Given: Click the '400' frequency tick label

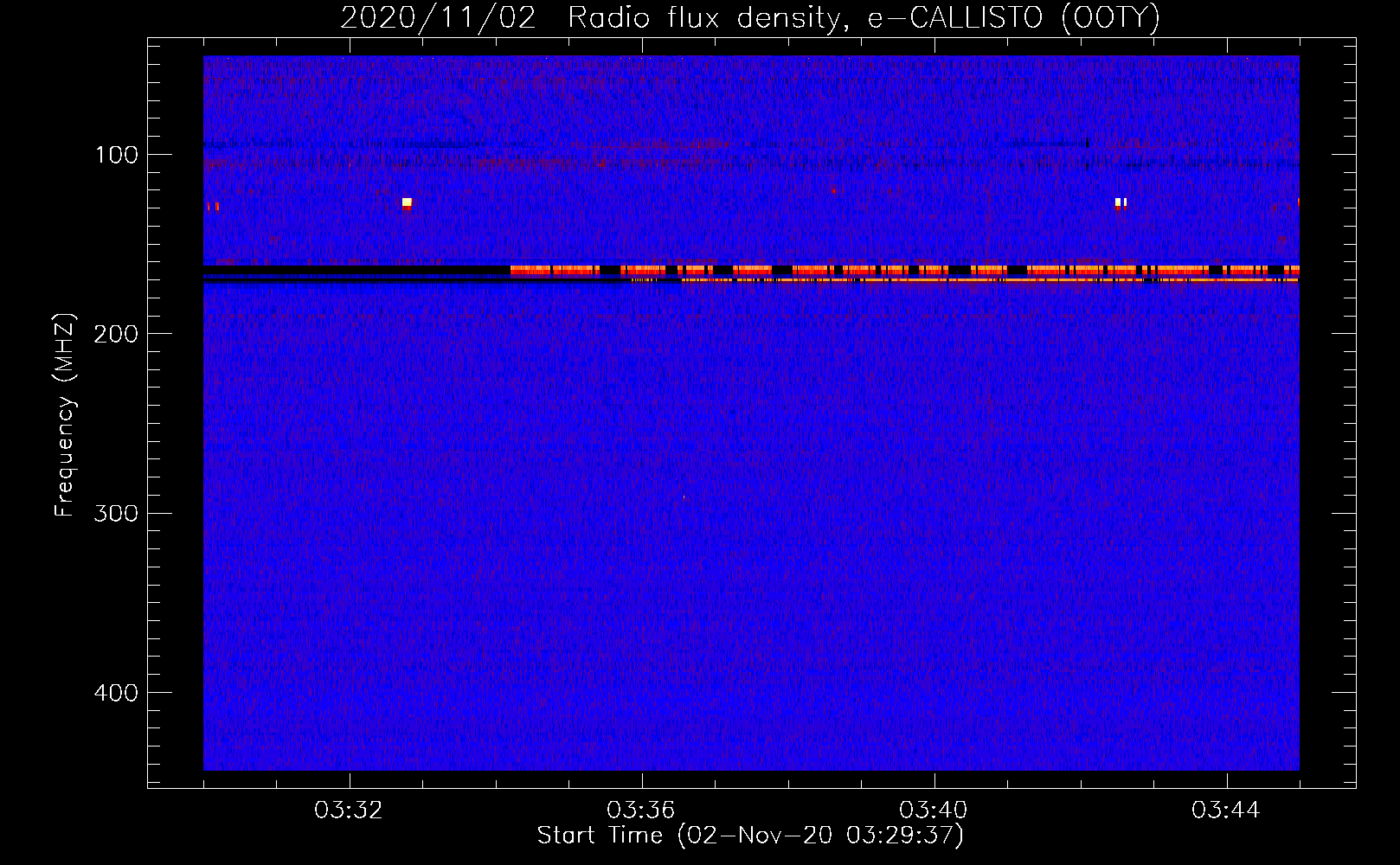Looking at the screenshot, I should (x=116, y=693).
